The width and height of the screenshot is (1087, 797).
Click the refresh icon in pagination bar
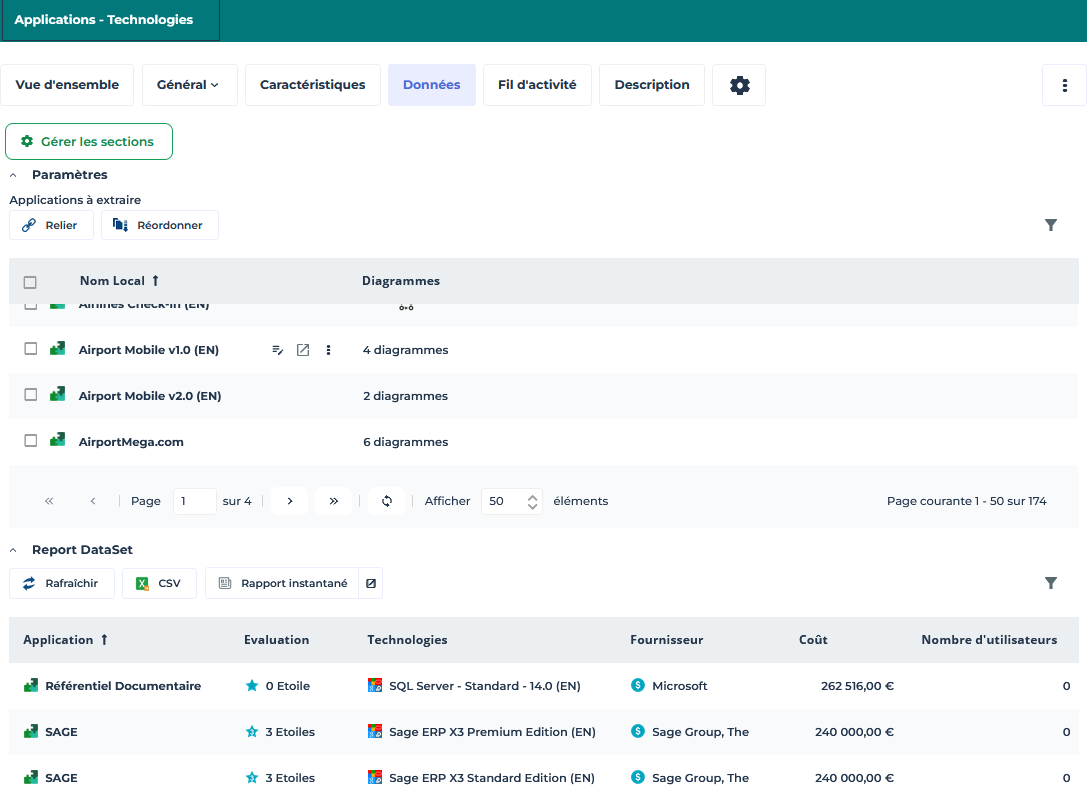(x=387, y=501)
